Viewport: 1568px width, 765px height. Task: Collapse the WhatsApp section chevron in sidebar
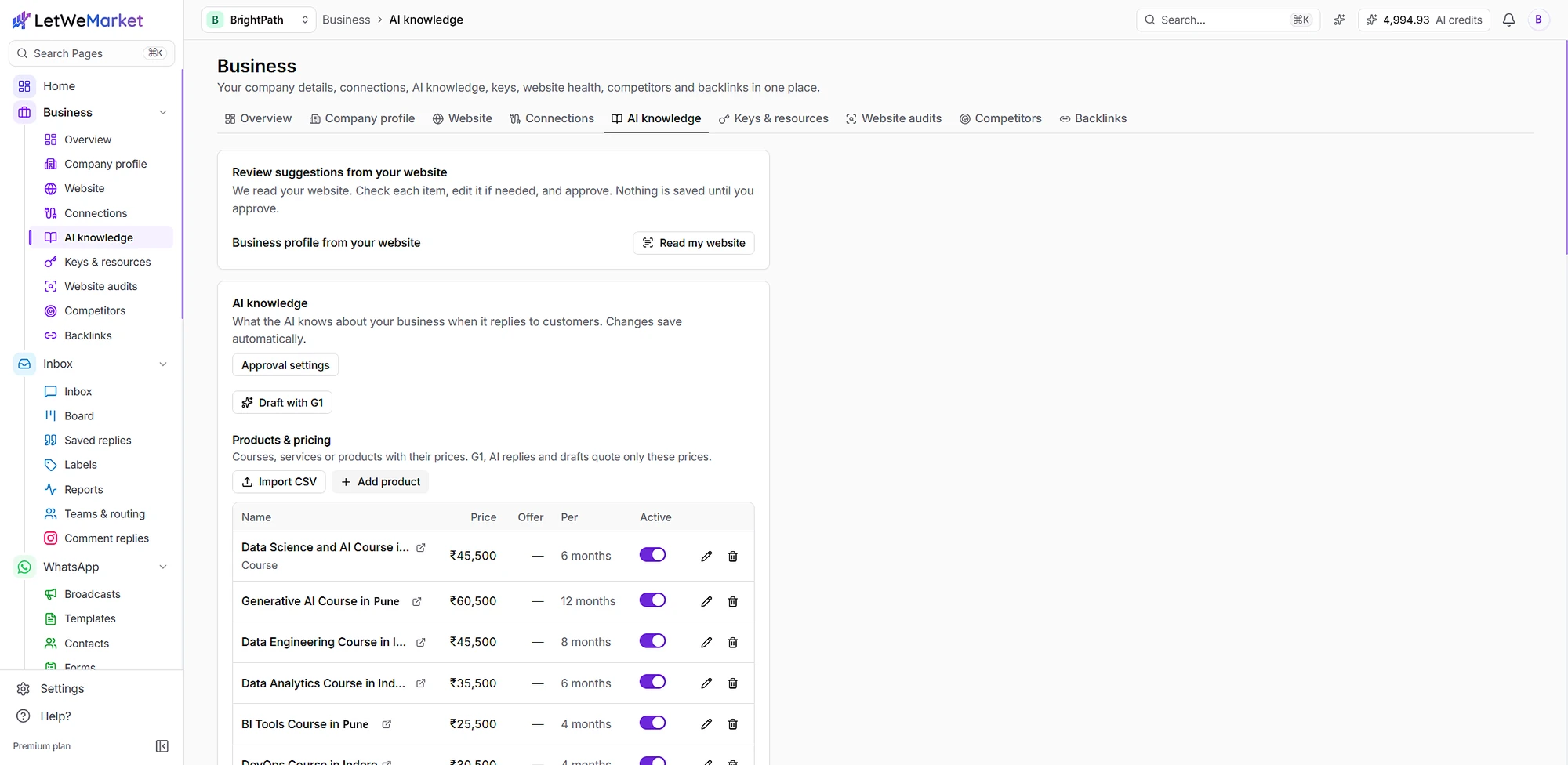pyautogui.click(x=163, y=567)
